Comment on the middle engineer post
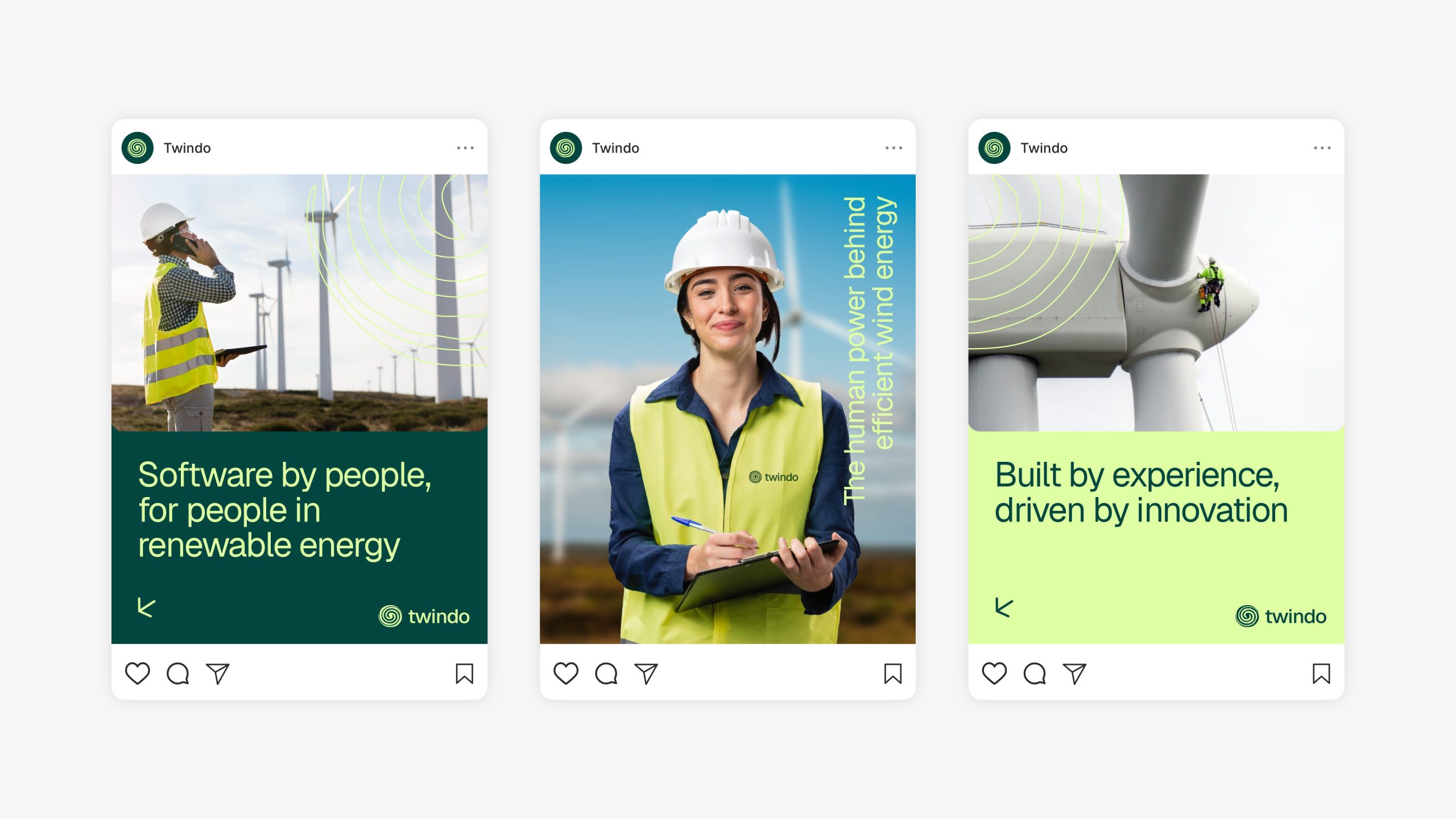1456x819 pixels. [606, 673]
